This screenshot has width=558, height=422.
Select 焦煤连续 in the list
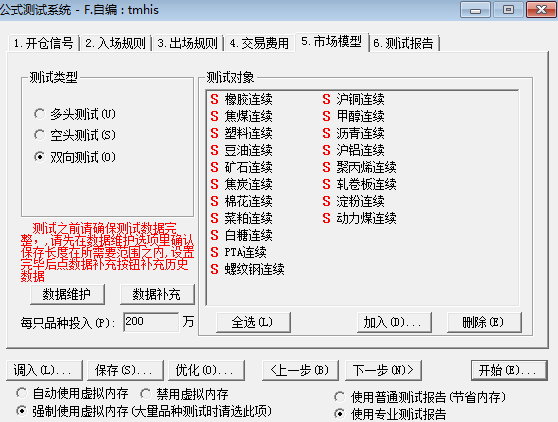click(x=248, y=116)
